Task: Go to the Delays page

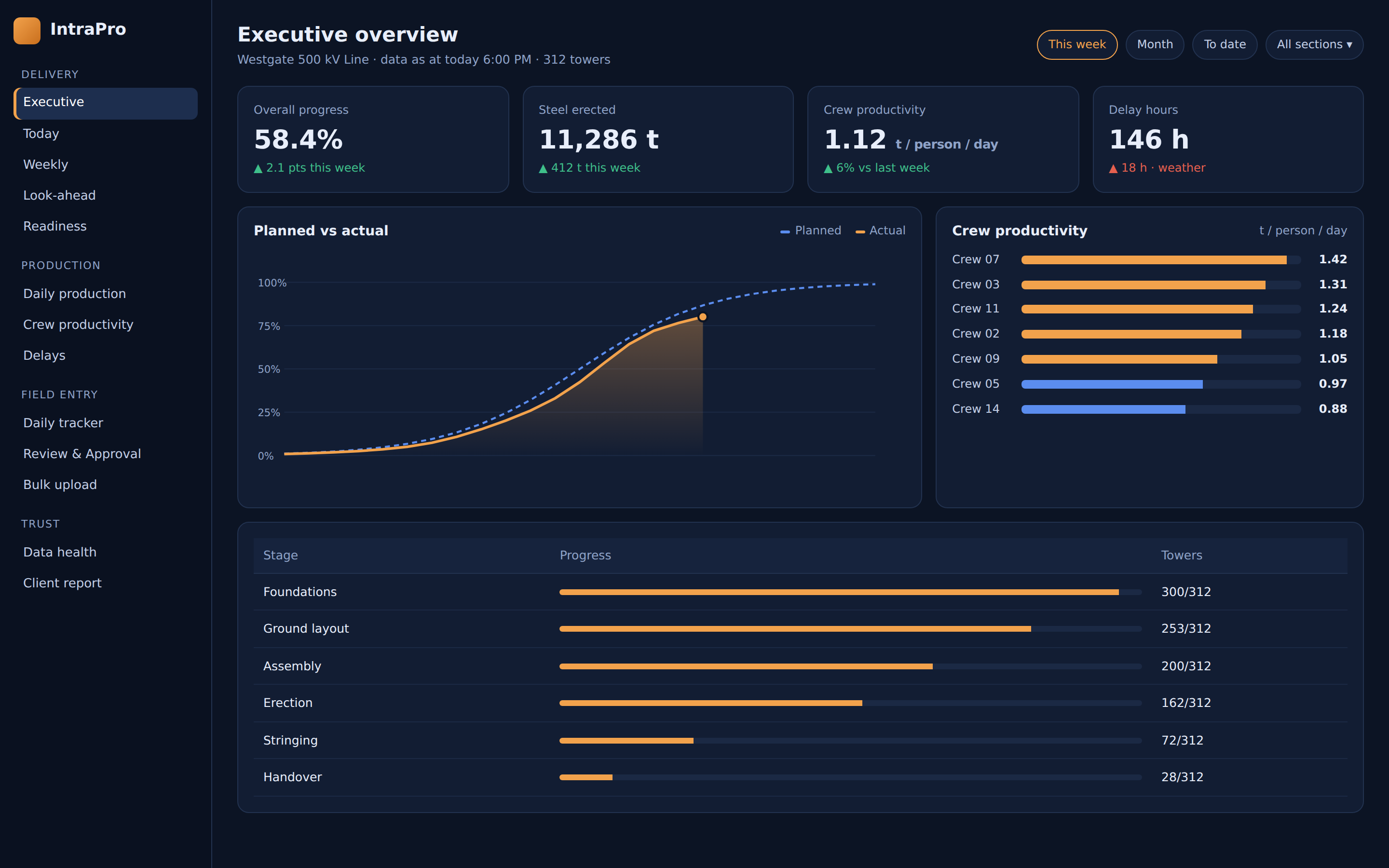Action: click(x=106, y=356)
